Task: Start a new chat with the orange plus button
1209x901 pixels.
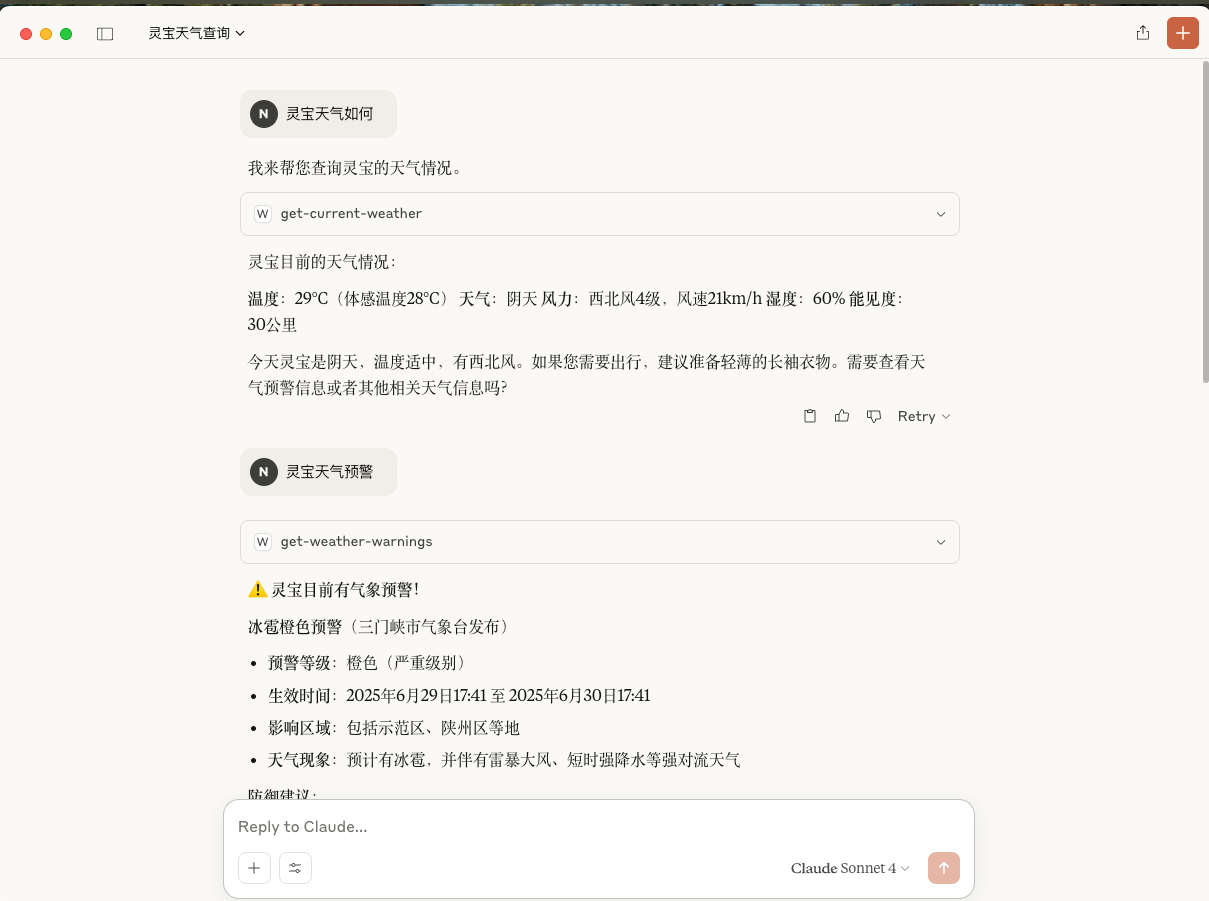Action: click(1183, 32)
